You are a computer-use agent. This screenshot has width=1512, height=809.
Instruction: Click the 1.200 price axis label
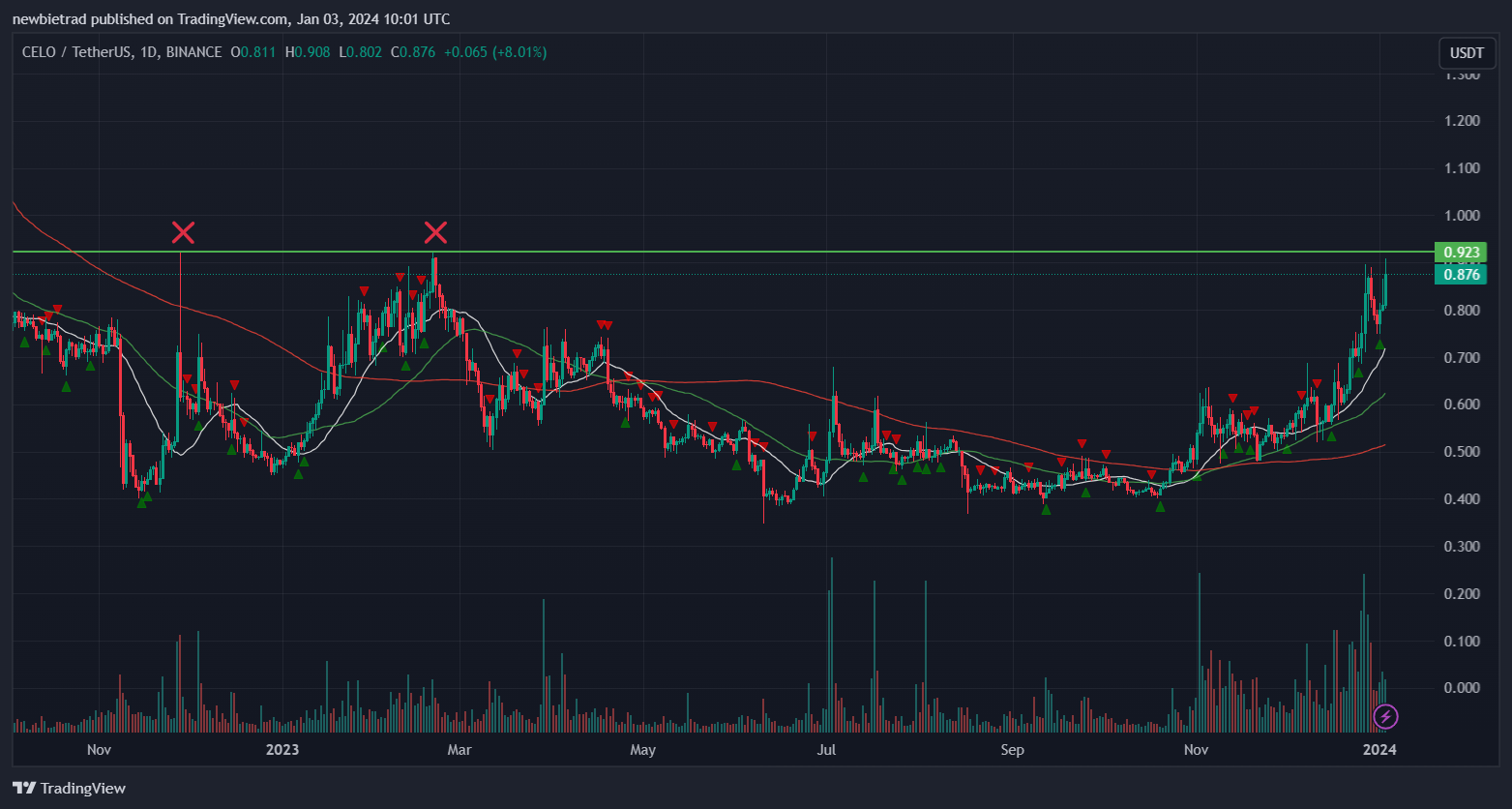pos(1461,121)
